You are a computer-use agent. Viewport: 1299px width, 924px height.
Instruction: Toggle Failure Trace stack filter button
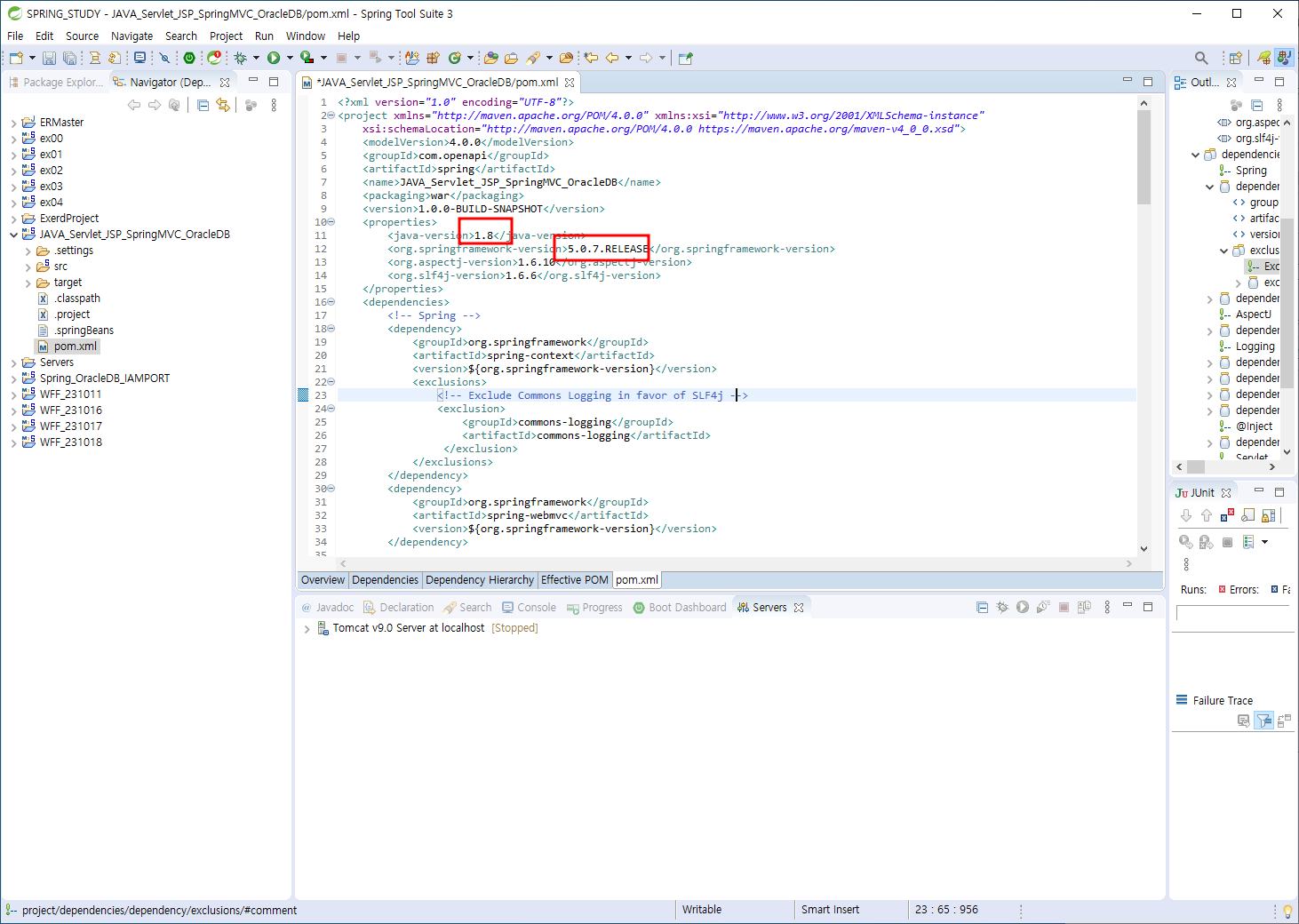(x=1263, y=721)
